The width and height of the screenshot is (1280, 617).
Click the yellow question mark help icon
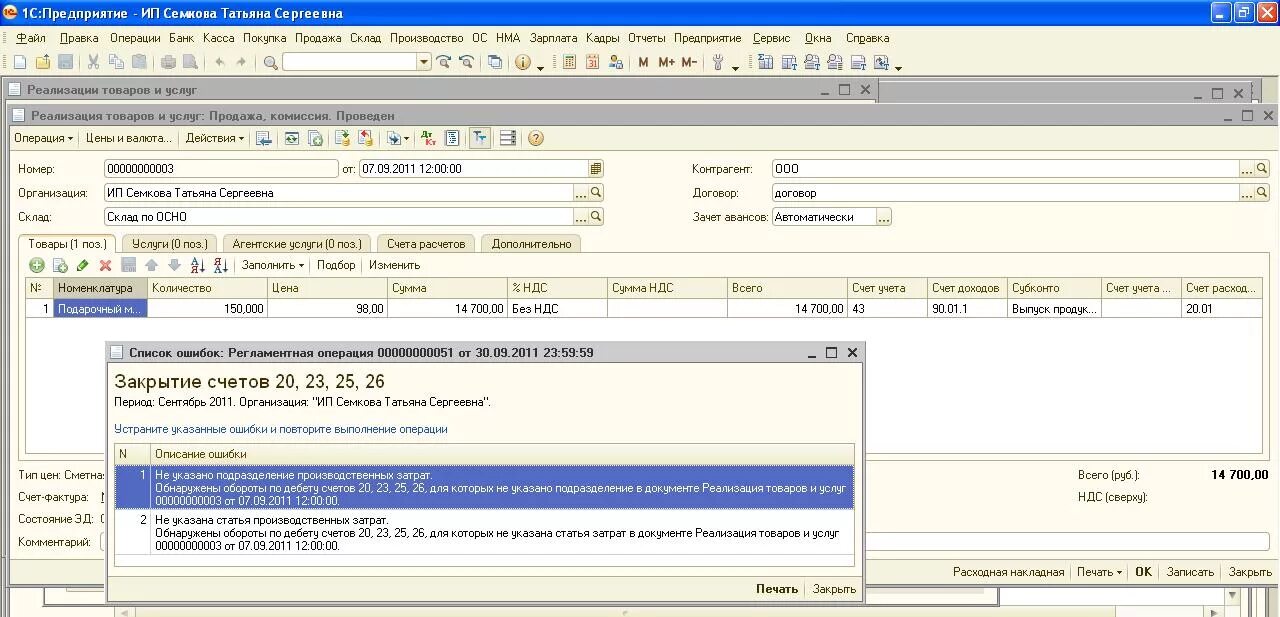point(536,138)
